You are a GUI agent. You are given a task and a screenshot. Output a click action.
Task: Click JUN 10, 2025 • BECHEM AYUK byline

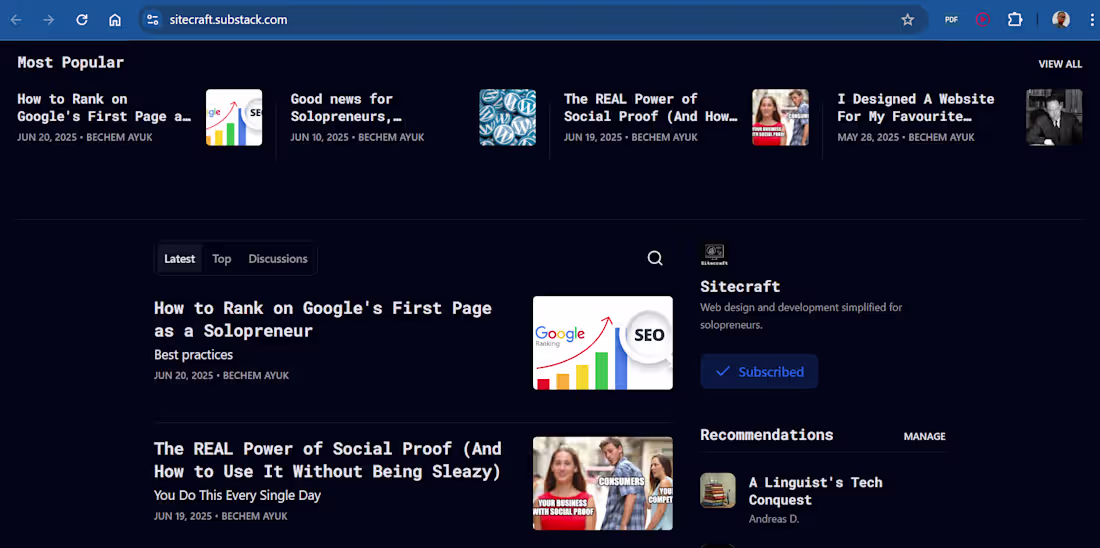tap(357, 138)
